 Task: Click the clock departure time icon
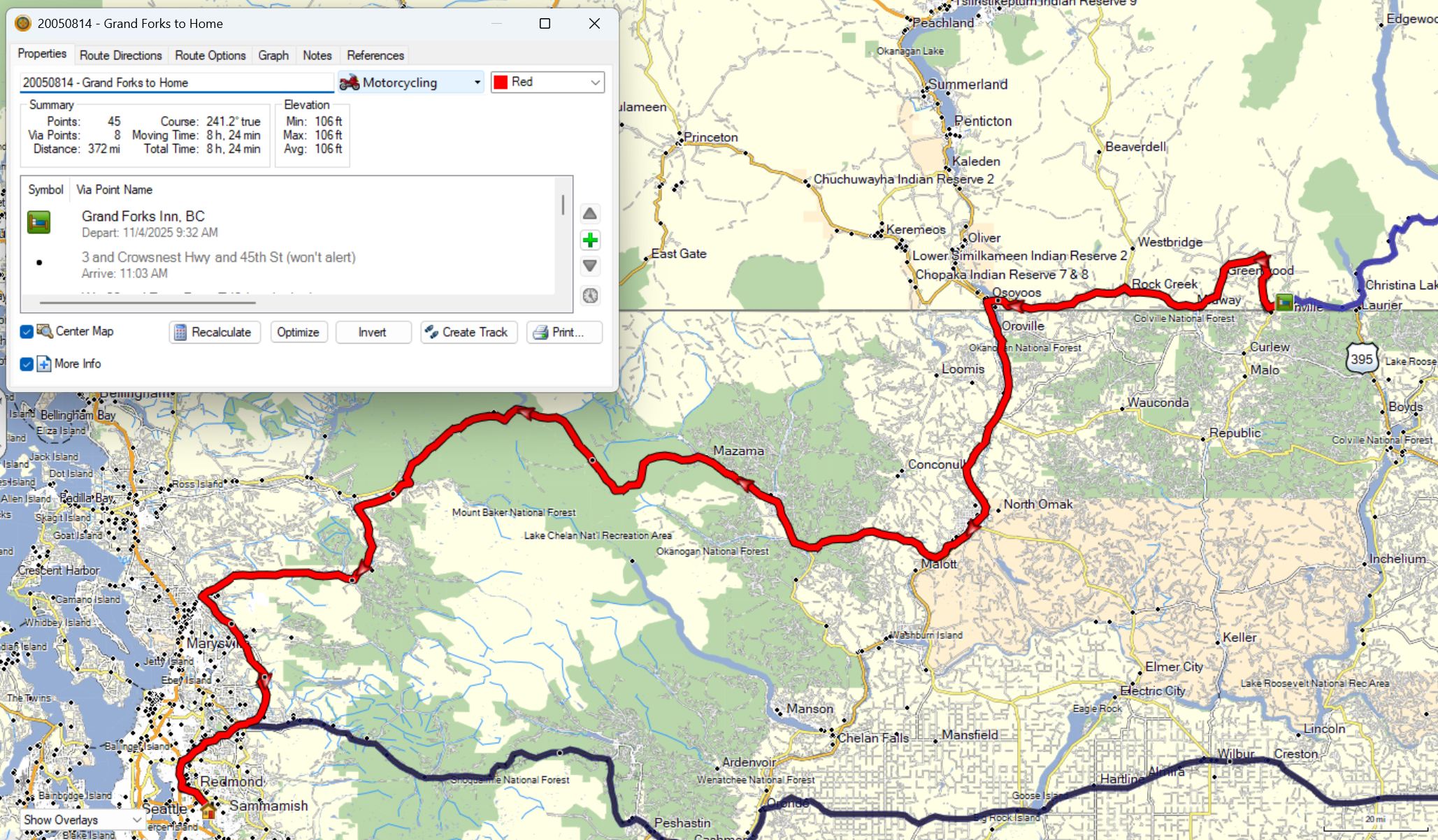coord(590,296)
